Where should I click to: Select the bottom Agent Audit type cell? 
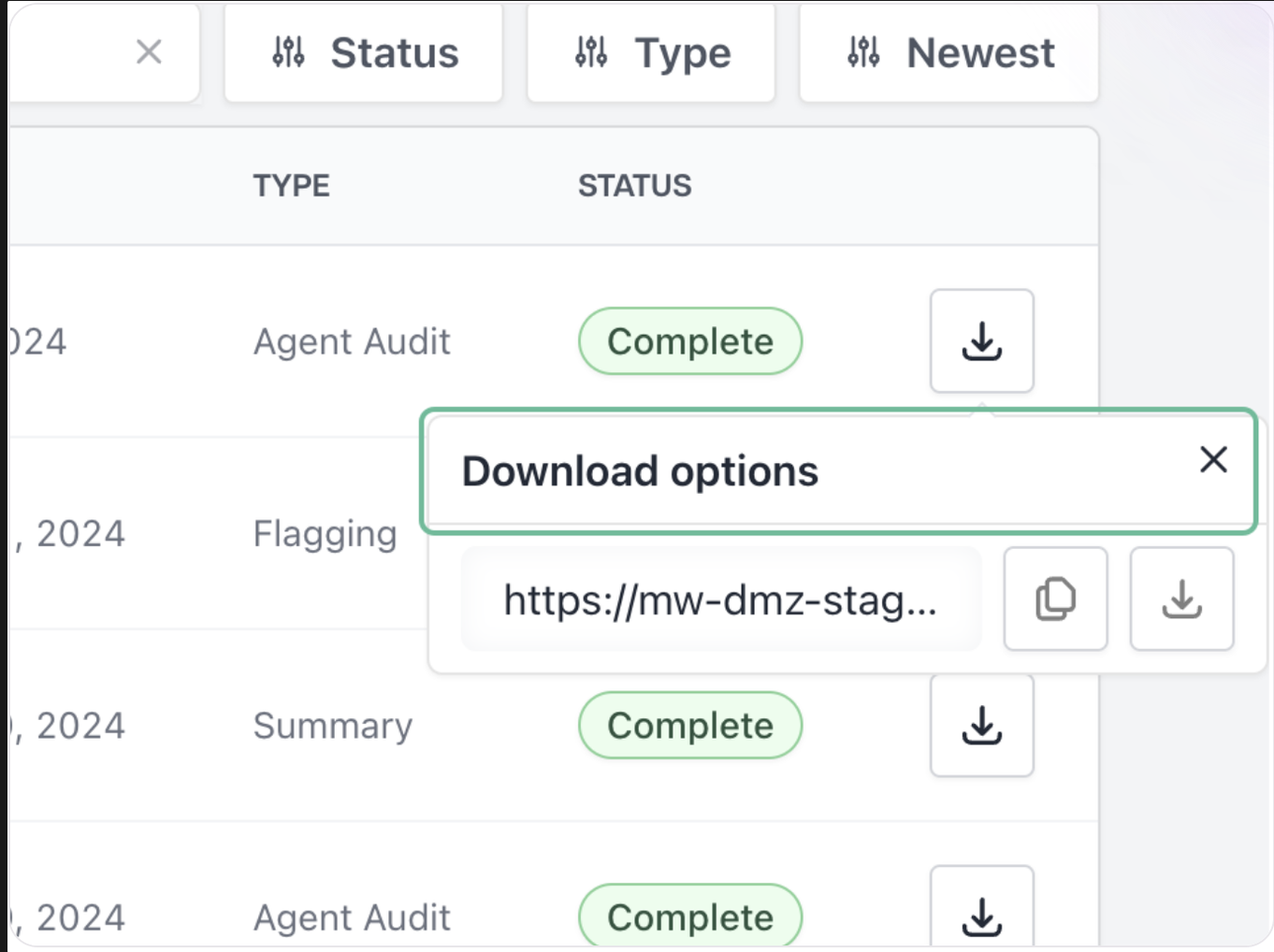(352, 917)
